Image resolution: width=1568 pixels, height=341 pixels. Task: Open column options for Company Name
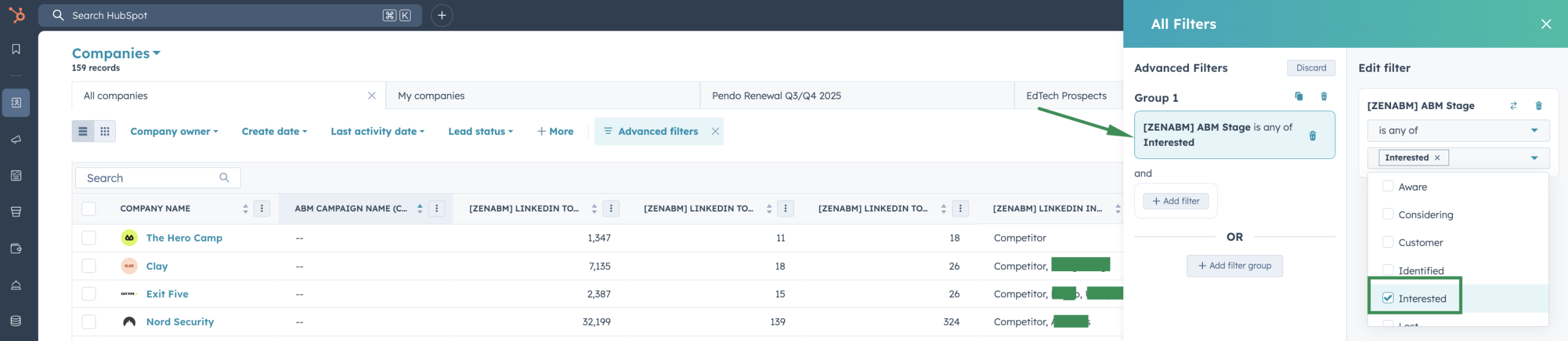click(x=262, y=209)
